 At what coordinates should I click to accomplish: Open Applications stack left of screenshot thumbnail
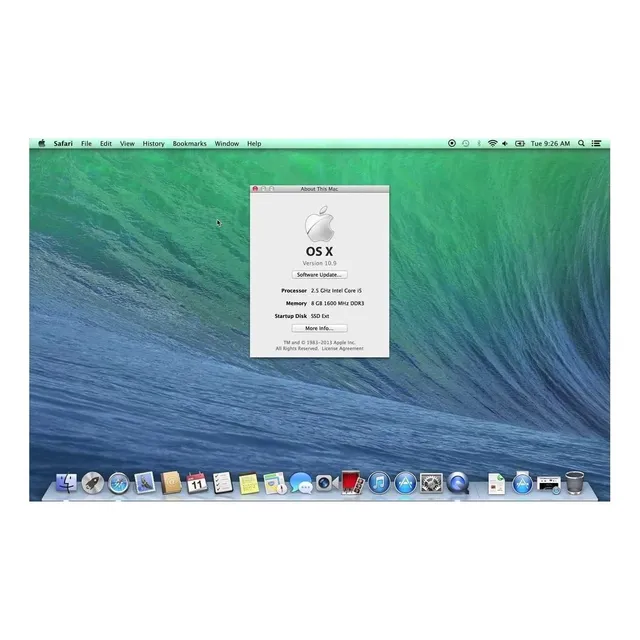tap(522, 484)
